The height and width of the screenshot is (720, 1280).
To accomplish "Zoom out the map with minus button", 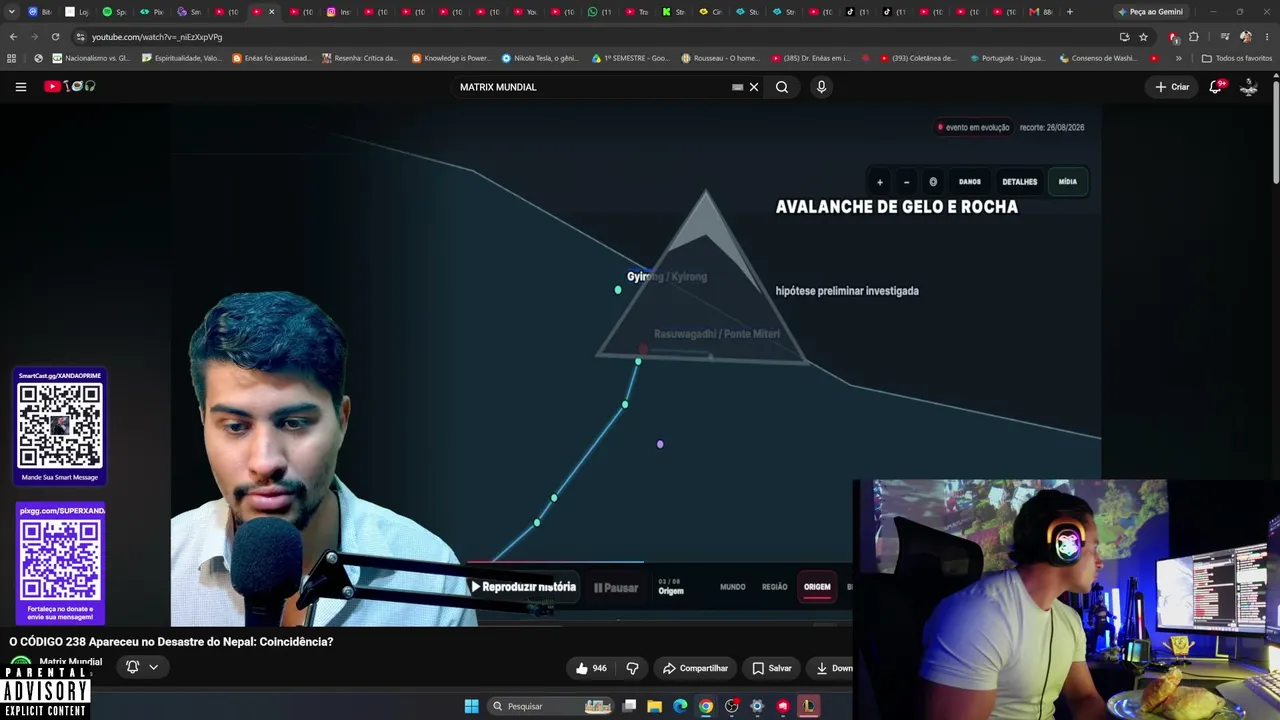I will [x=906, y=182].
